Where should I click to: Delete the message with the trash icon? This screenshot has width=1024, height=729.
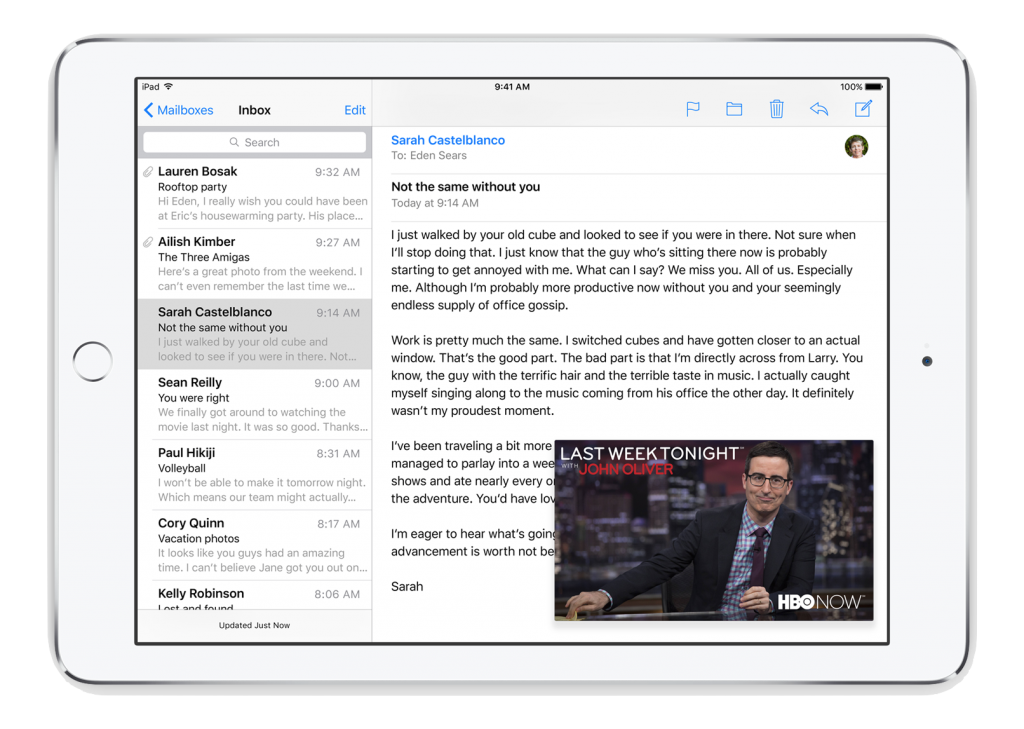pyautogui.click(x=776, y=109)
